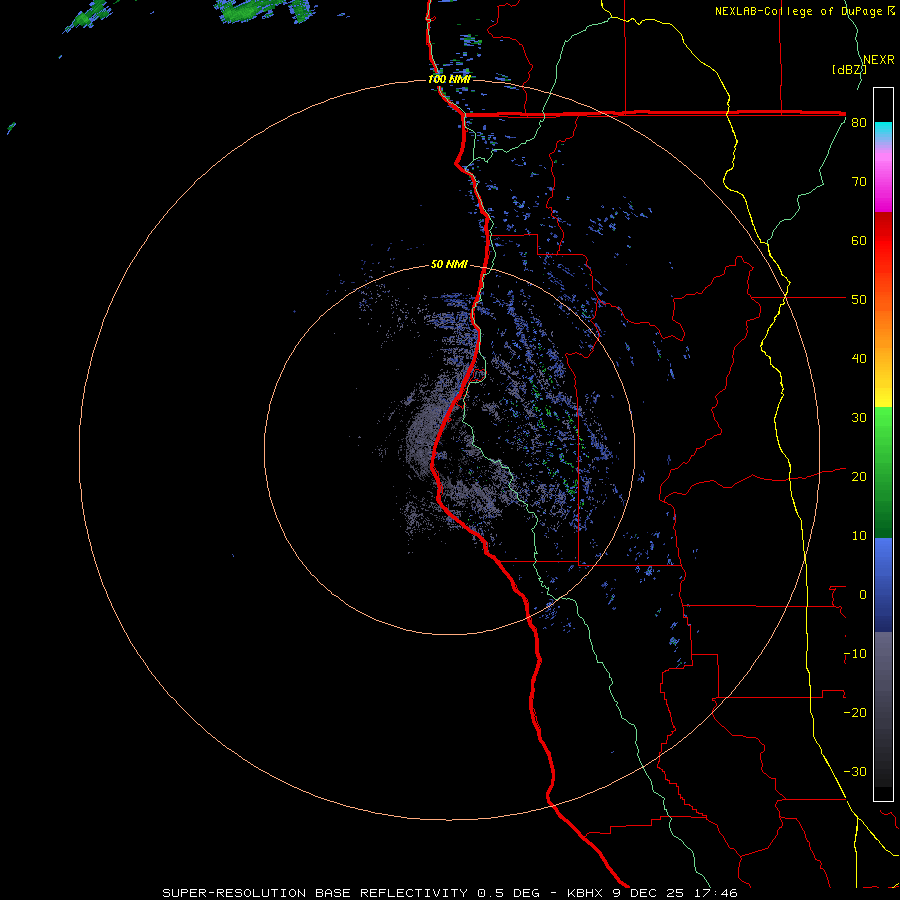Image resolution: width=900 pixels, height=900 pixels.
Task: Click "0.5 DEG" elevation angle in caption
Action: pyautogui.click(x=509, y=893)
